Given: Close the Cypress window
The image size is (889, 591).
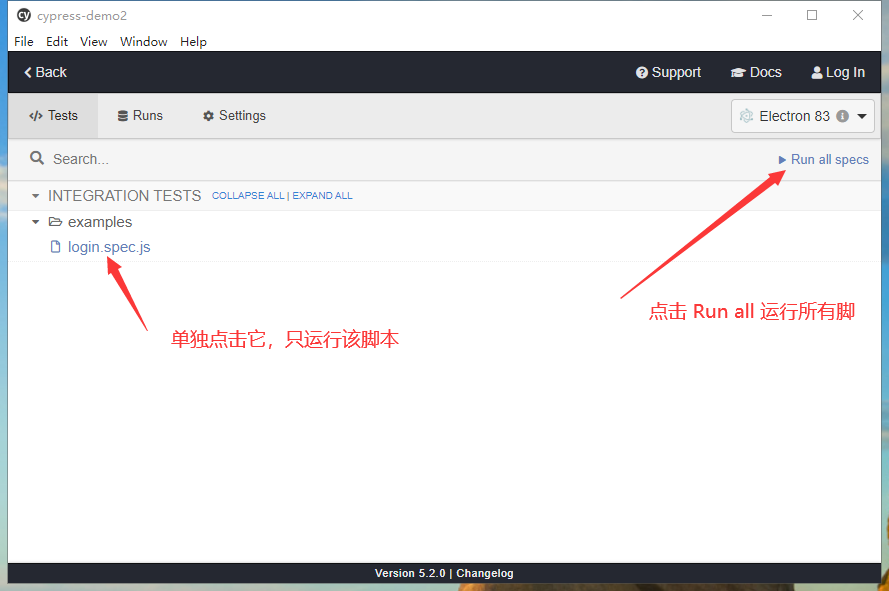Looking at the screenshot, I should pyautogui.click(x=858, y=15).
